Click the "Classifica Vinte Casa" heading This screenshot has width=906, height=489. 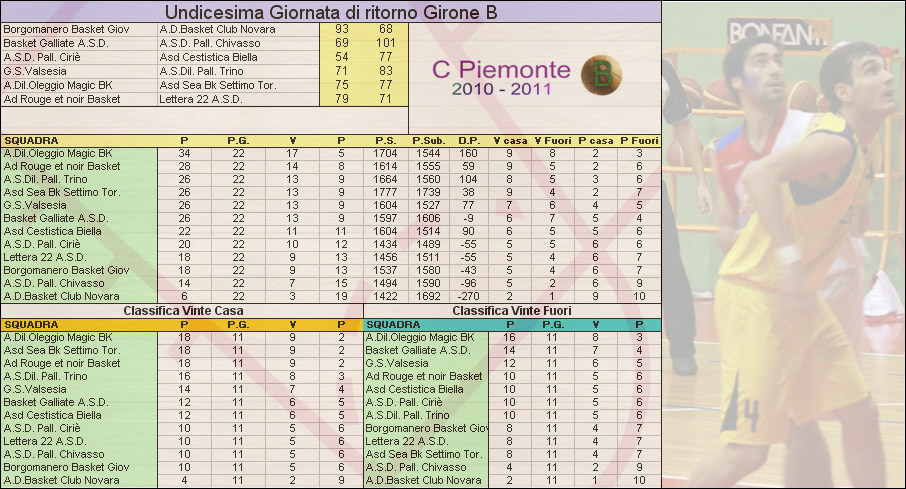pos(183,311)
